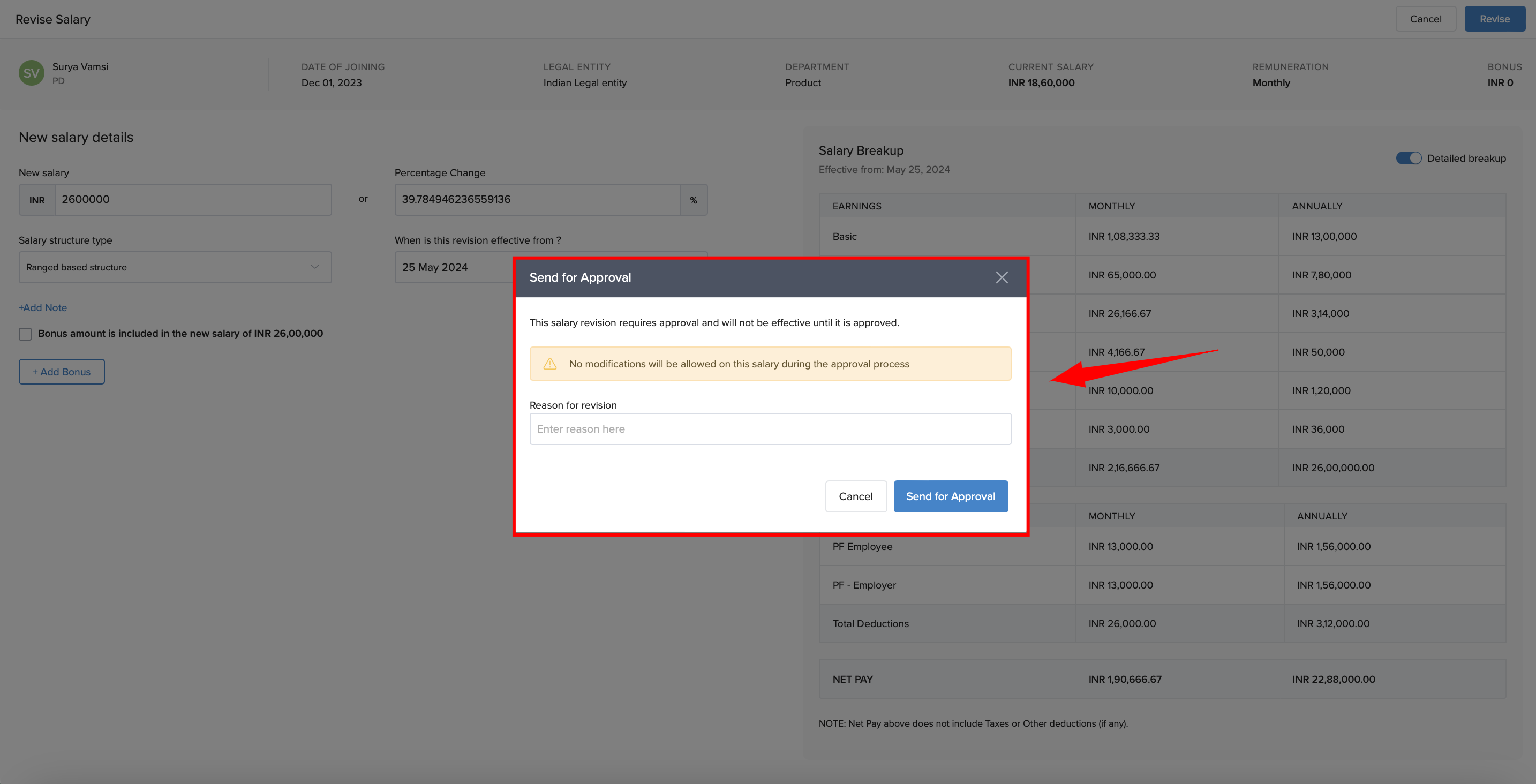Screen dimensions: 1536x784
Task: Click the INR currency prefix
Action: click(x=37, y=200)
